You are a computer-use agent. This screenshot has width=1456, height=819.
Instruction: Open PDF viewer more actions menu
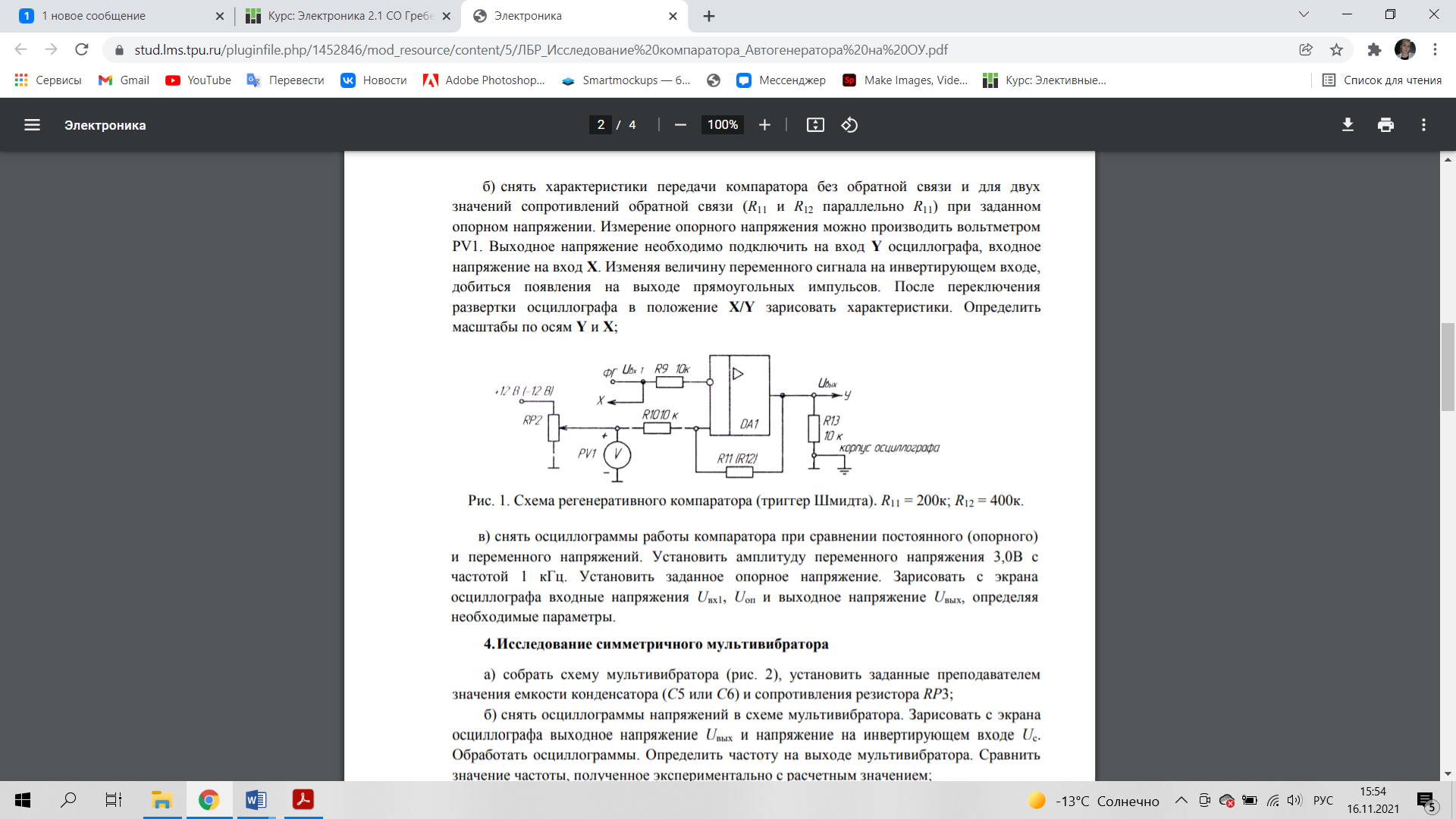1423,125
